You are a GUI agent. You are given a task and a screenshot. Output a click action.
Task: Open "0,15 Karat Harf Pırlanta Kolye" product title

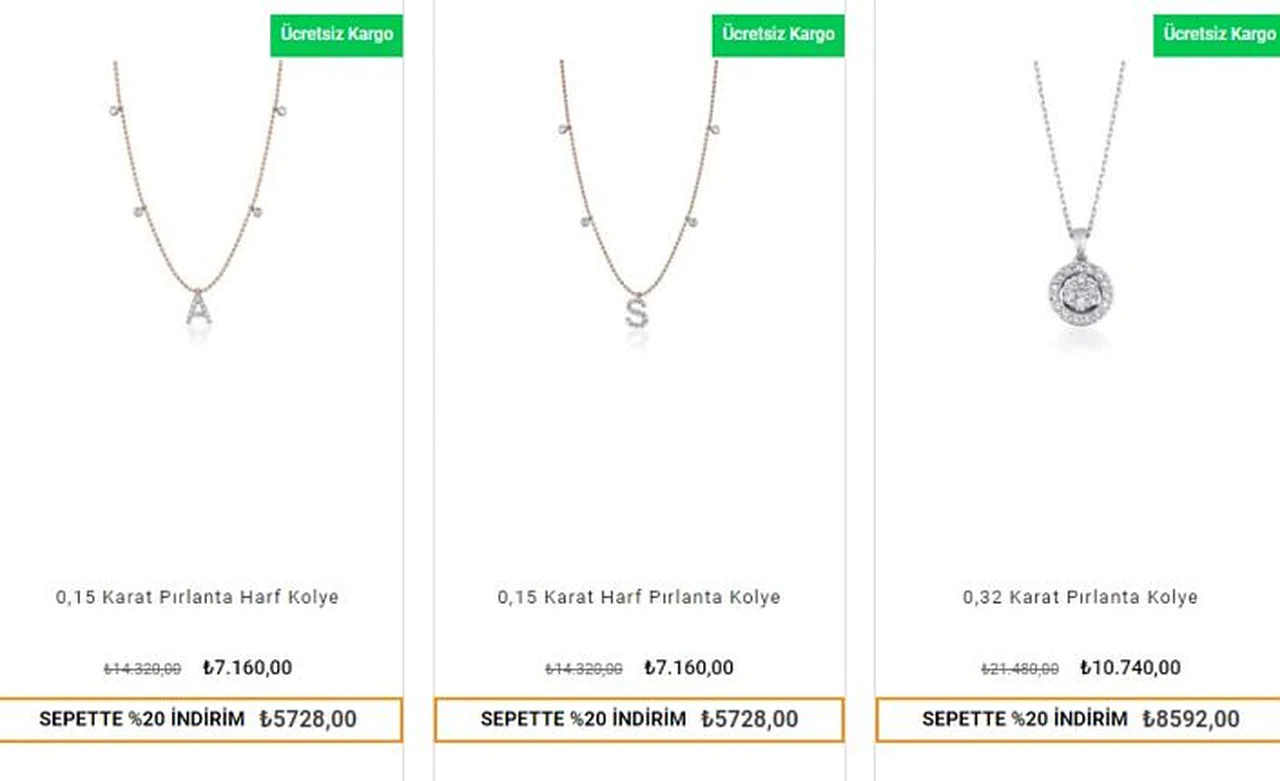(639, 597)
